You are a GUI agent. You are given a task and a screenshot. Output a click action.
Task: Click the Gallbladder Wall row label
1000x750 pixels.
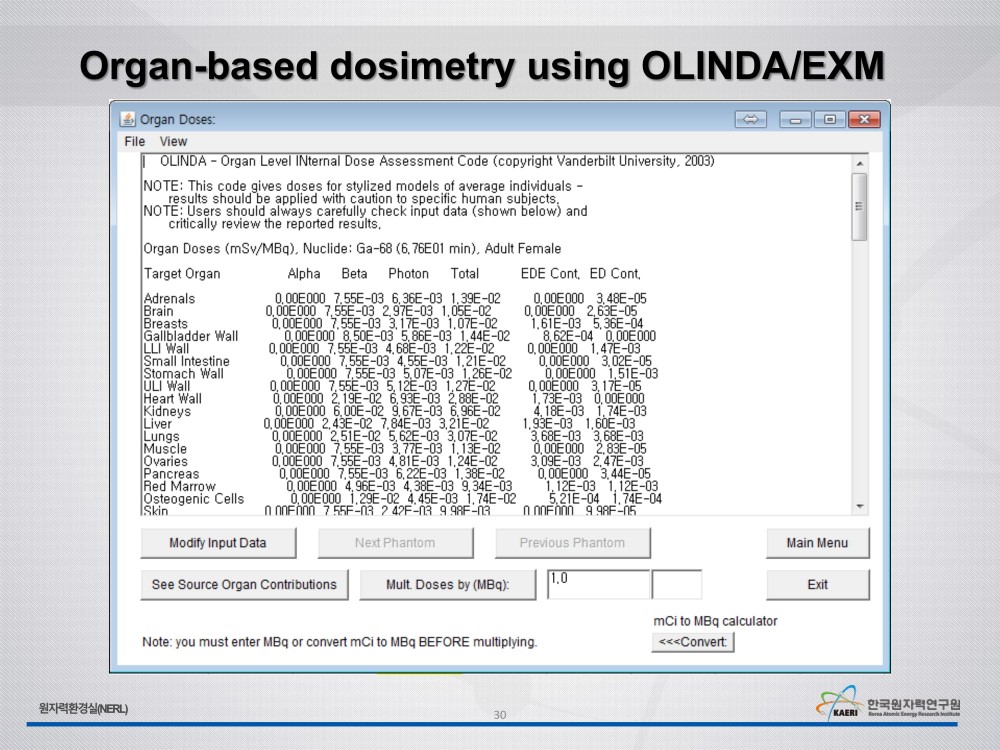[x=191, y=336]
